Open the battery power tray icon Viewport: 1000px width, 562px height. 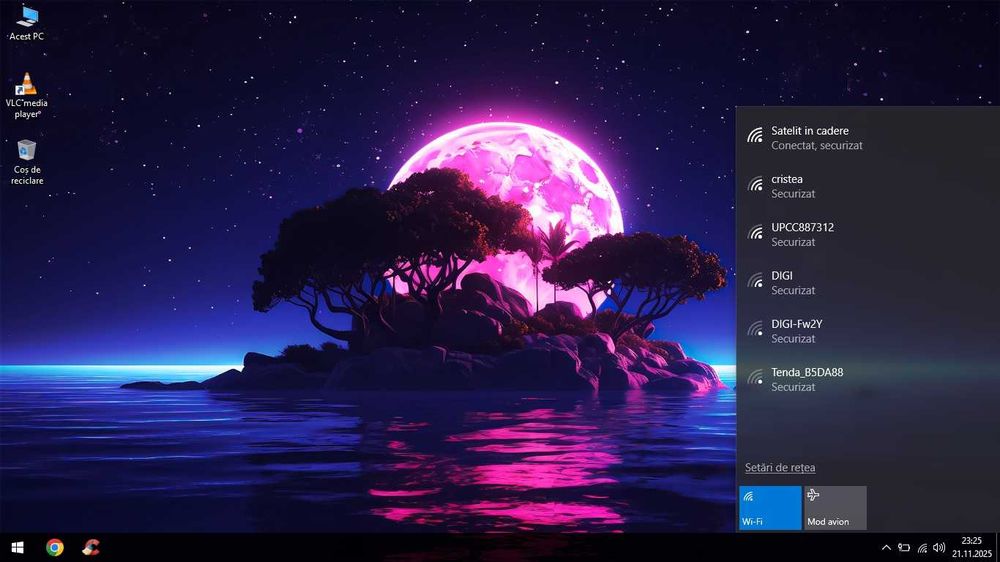[904, 547]
